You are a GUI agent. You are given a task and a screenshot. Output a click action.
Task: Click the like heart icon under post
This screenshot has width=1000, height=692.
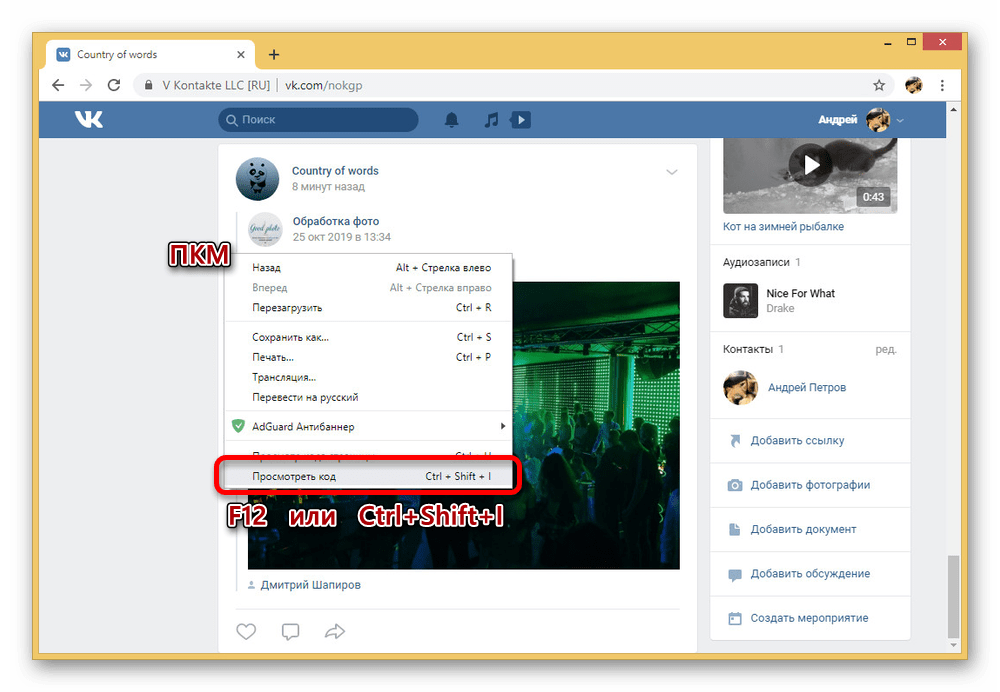pos(246,631)
